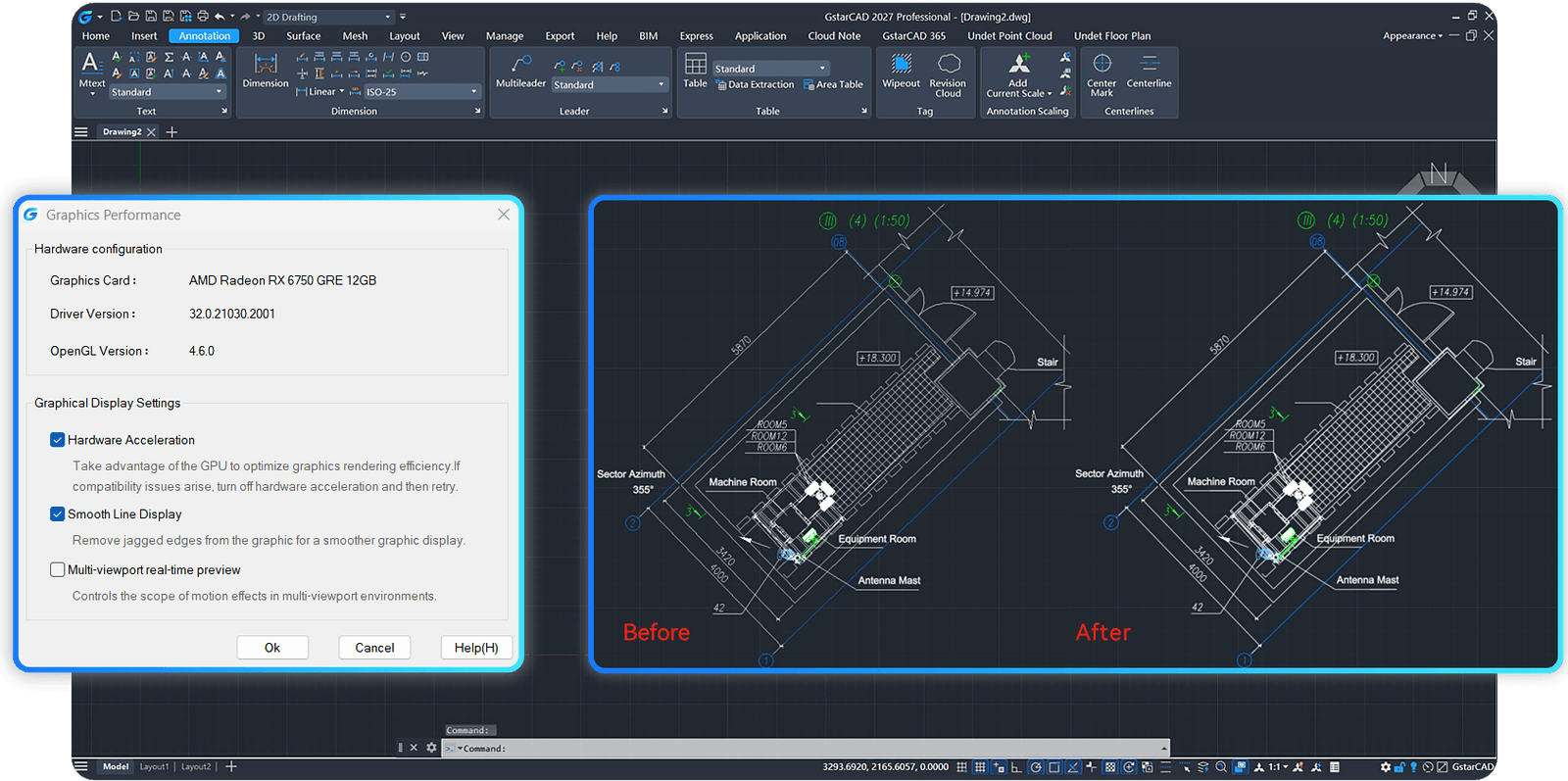Enable Multi-viewport real-time preview
Screen dimensions: 1568x781
coord(58,569)
